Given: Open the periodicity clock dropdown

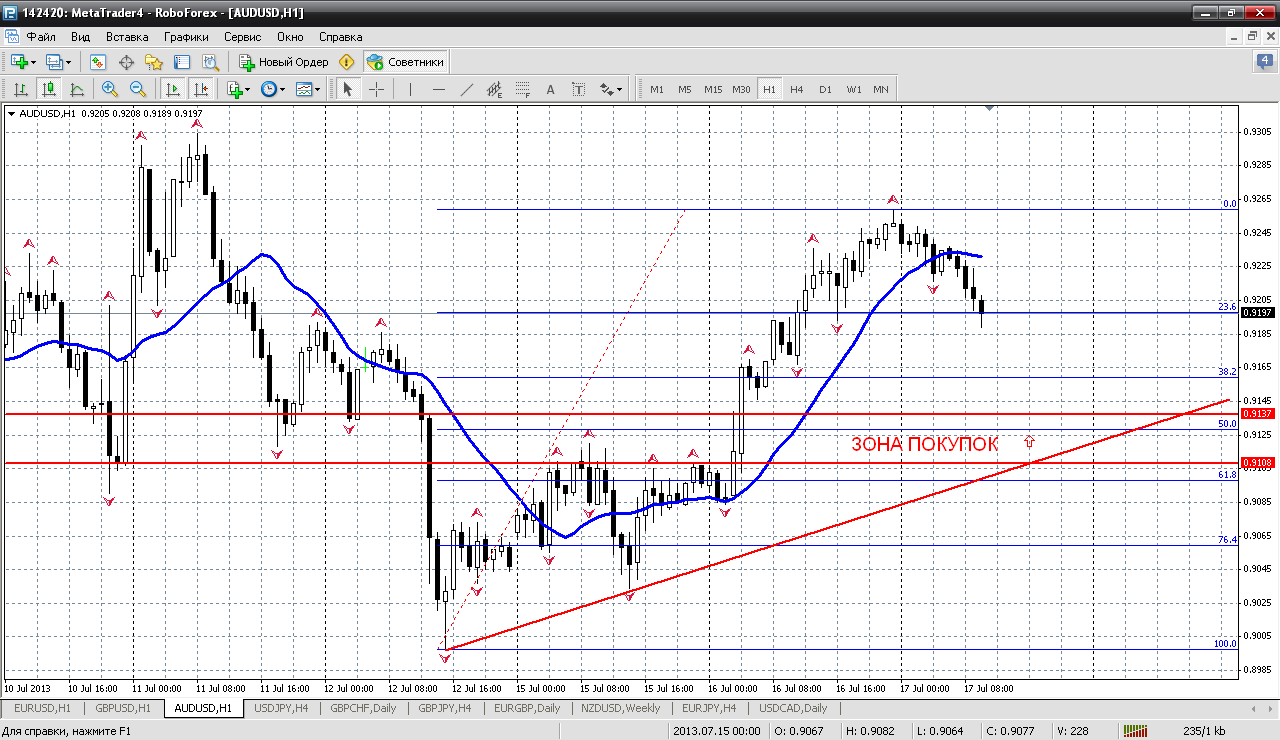Looking at the screenshot, I should click(x=272, y=89).
